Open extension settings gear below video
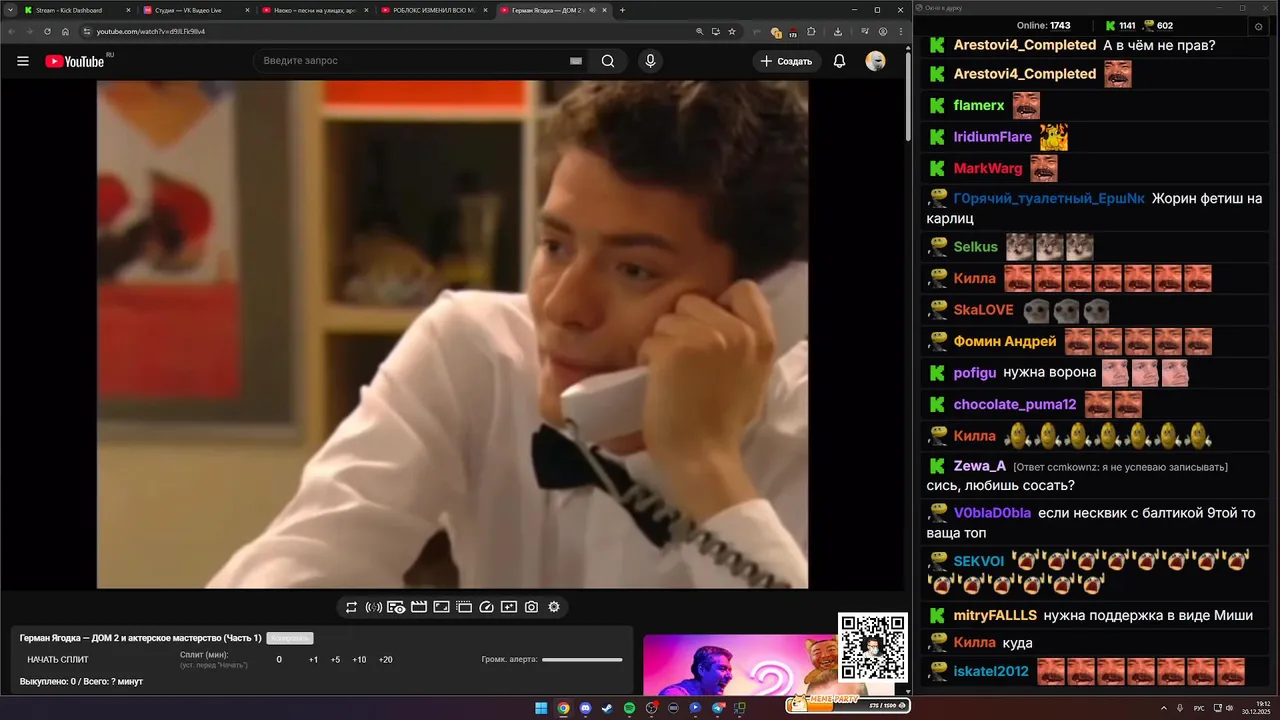The width and height of the screenshot is (1280, 720). pyautogui.click(x=554, y=607)
